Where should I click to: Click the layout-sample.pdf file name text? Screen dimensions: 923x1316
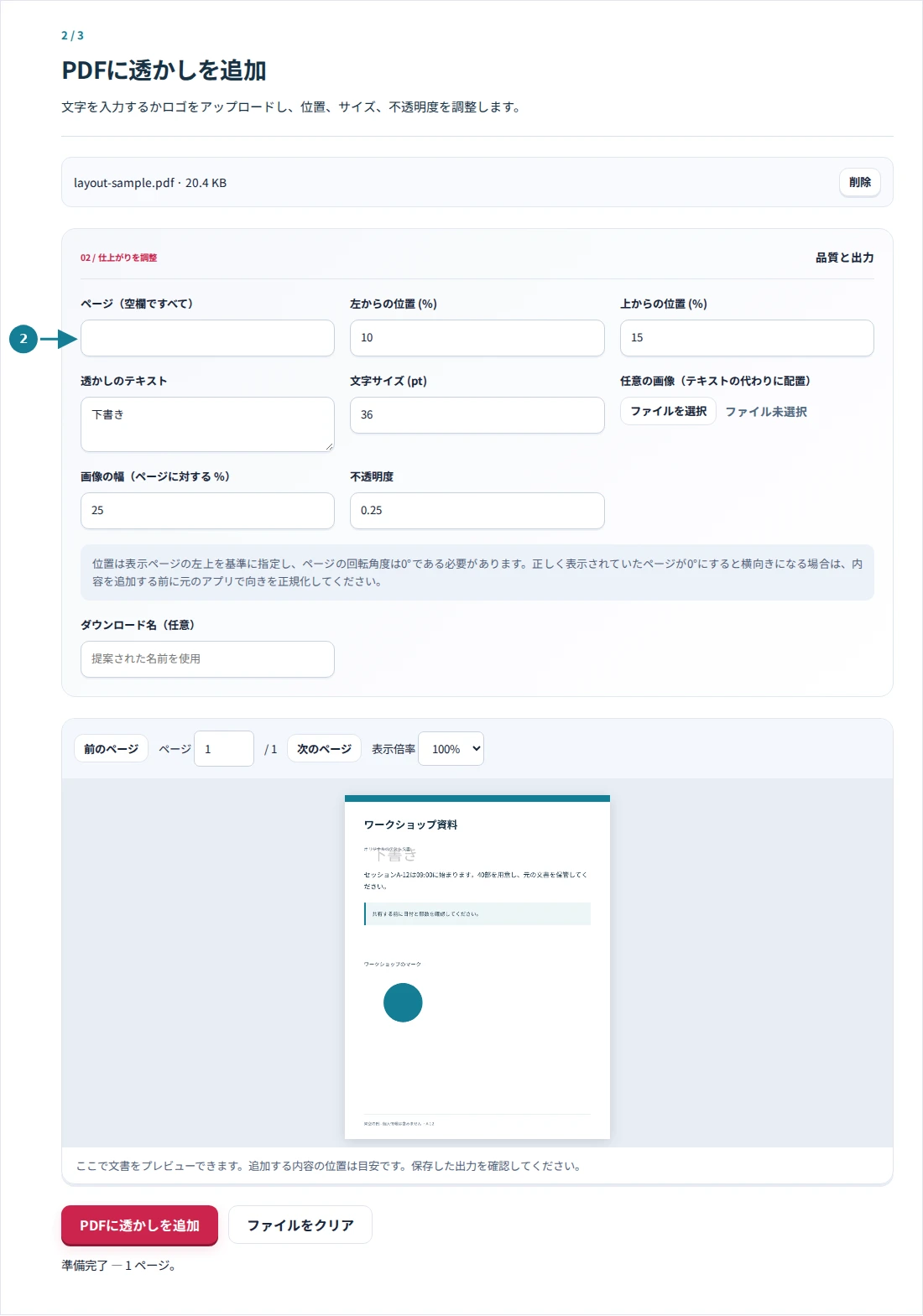(x=124, y=183)
